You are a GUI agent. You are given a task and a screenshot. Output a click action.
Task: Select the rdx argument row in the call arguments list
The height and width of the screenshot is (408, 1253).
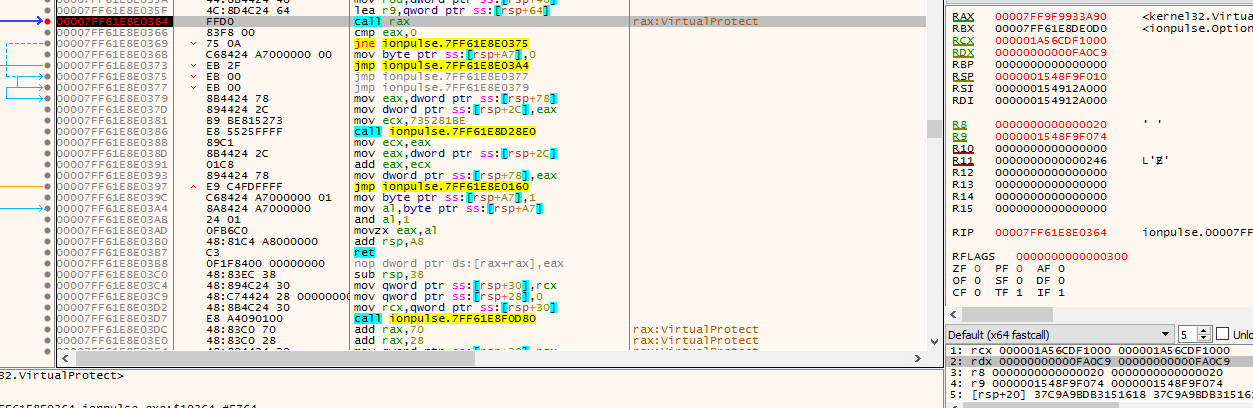pos(1098,361)
